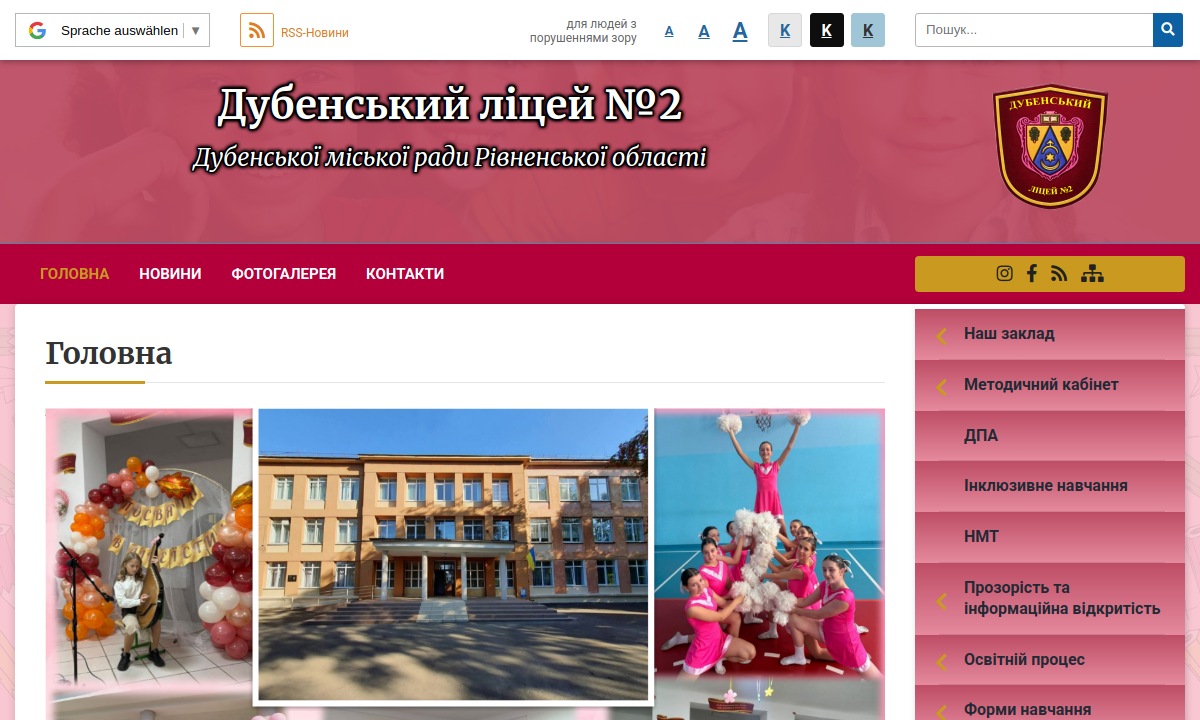Switch to black contrast color scheme K
This screenshot has height=720, width=1200.
tap(827, 30)
